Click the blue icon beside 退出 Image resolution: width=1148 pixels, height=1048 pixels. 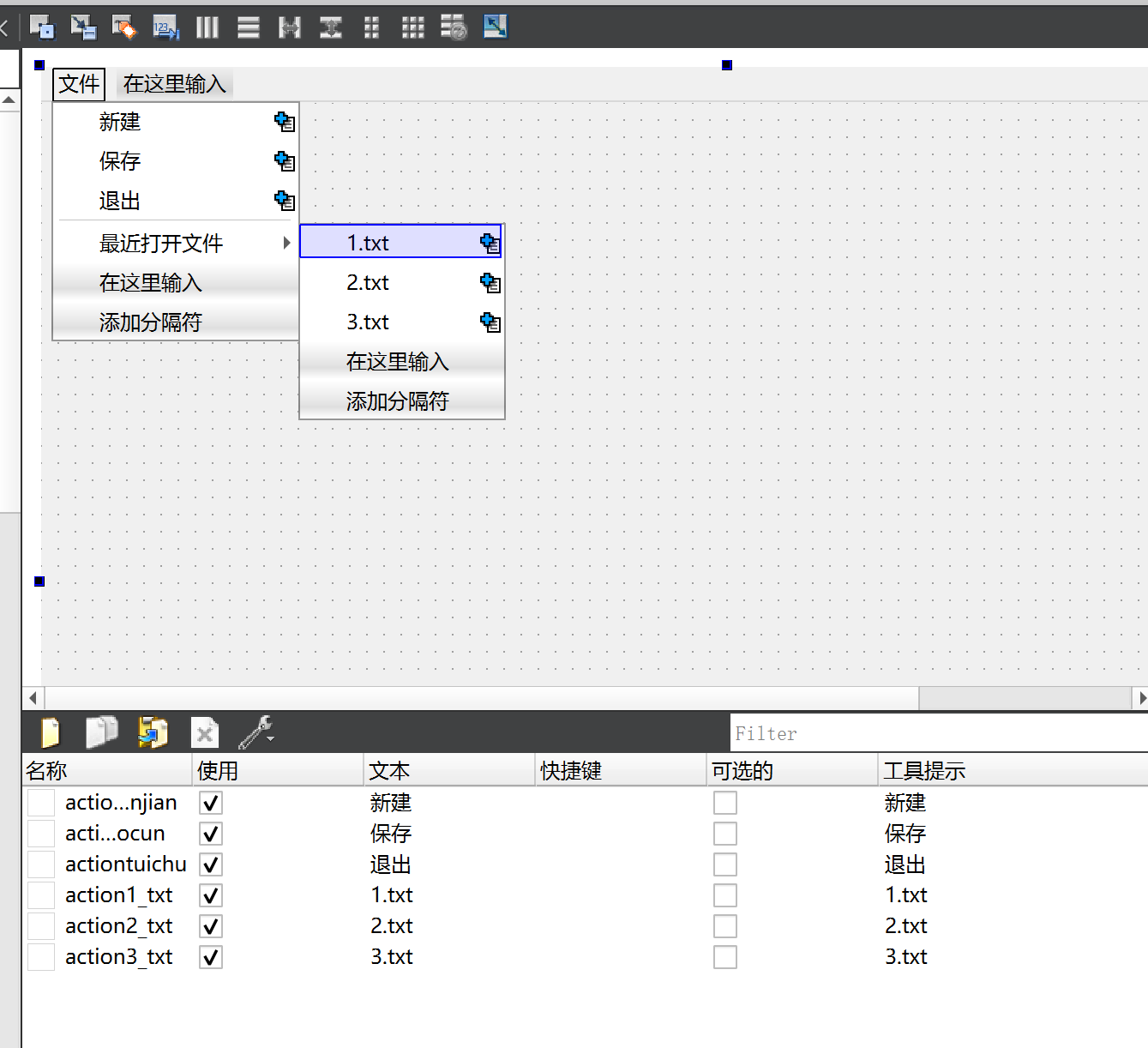coord(285,201)
